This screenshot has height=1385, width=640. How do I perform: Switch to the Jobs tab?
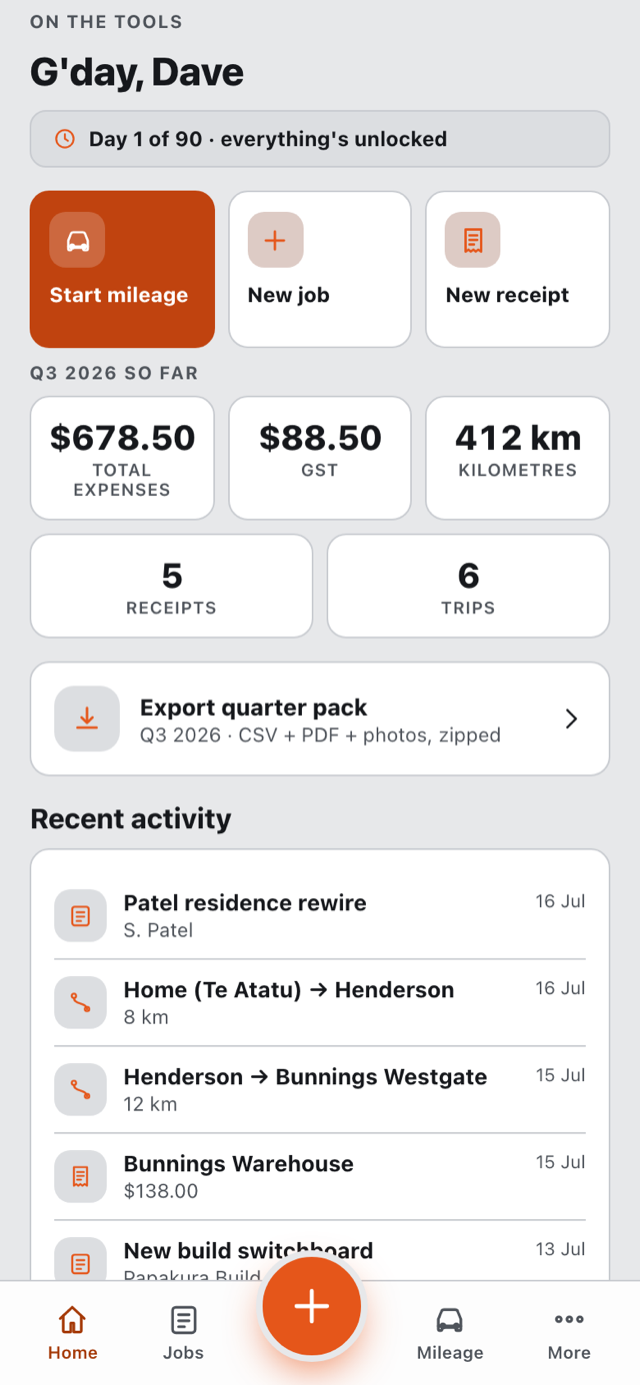[183, 1333]
